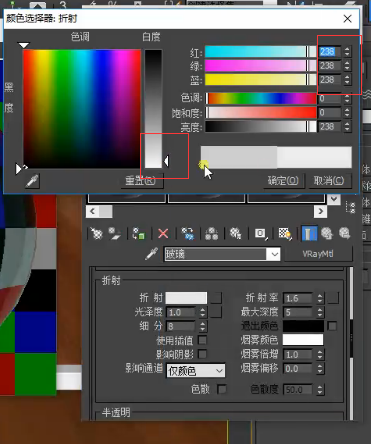Viewport: 371px width, 444px height.
Task: Click the vertical 白度 whiteness bar
Action: [153, 109]
